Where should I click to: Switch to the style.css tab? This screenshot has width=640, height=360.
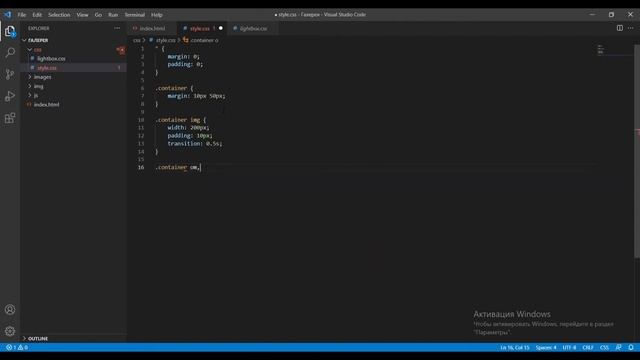tap(200, 29)
